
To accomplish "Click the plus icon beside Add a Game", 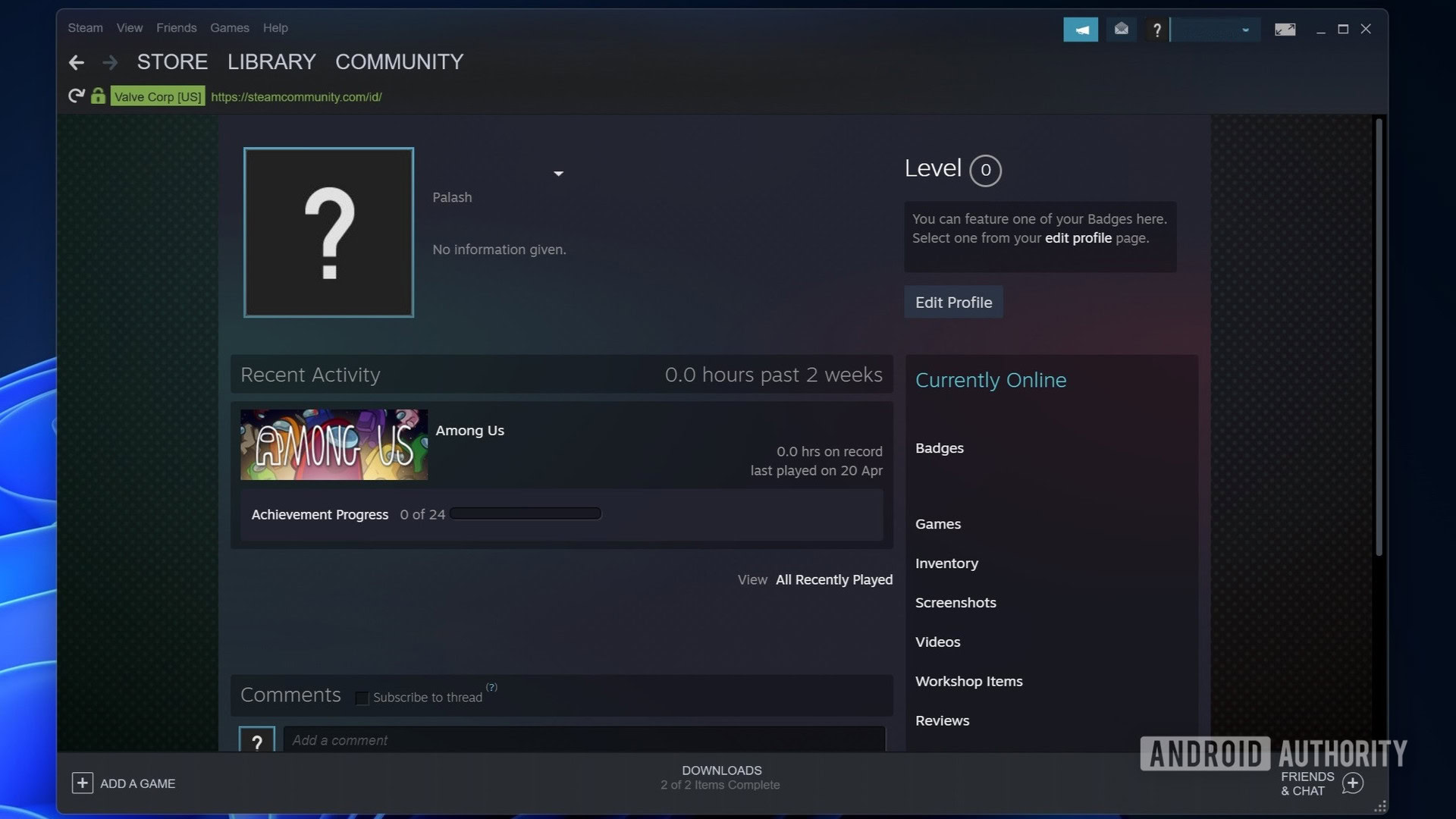I will click(x=82, y=783).
